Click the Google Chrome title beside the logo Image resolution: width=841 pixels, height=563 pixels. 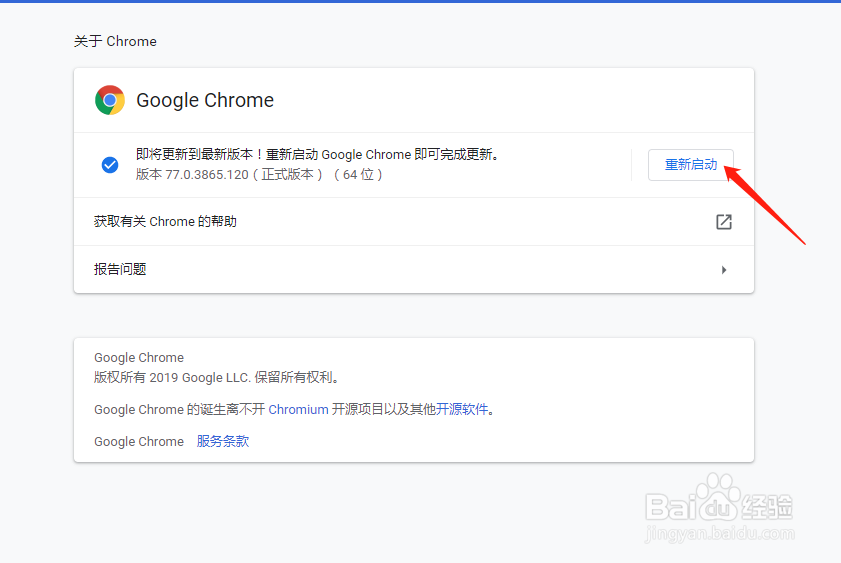205,100
